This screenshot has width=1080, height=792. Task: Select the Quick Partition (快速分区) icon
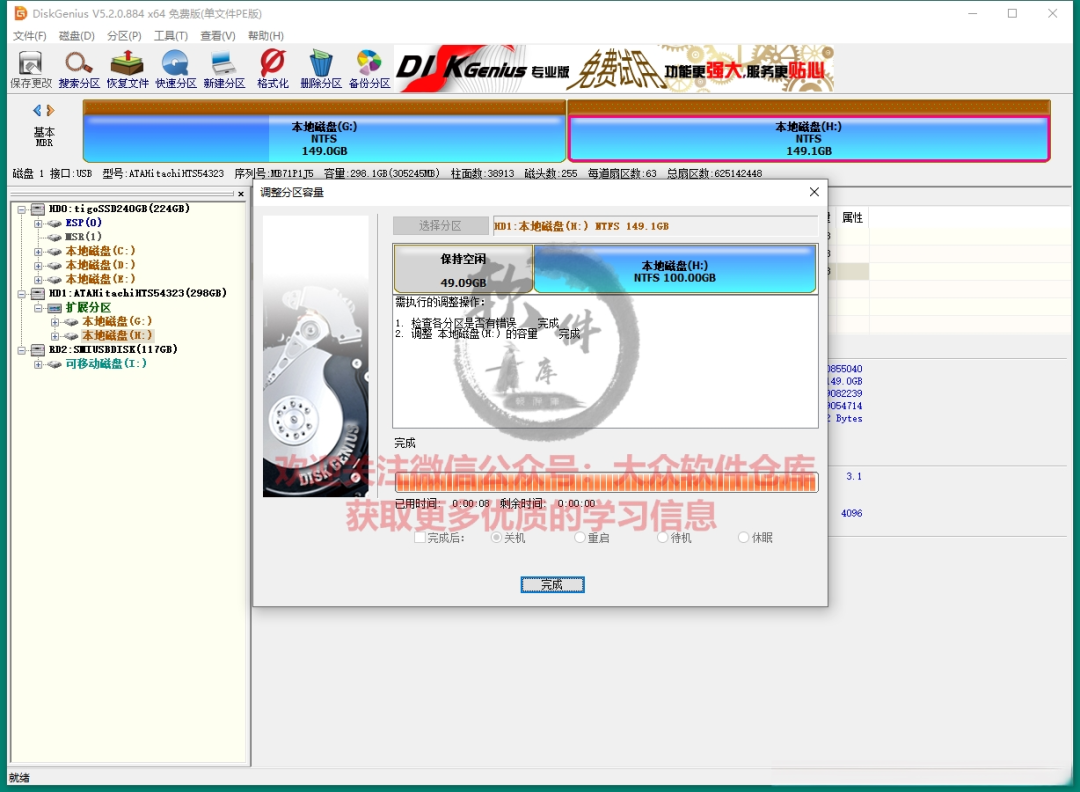pos(176,69)
